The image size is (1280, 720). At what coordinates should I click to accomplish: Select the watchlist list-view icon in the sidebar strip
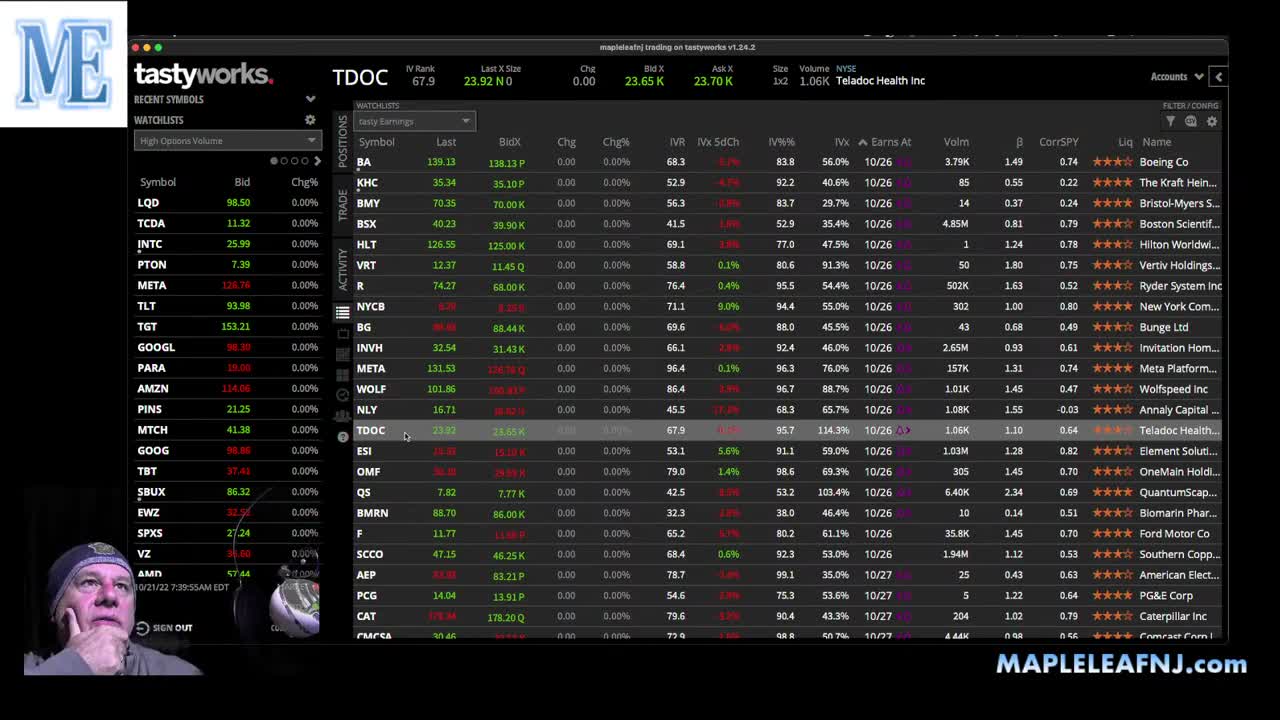[x=342, y=312]
